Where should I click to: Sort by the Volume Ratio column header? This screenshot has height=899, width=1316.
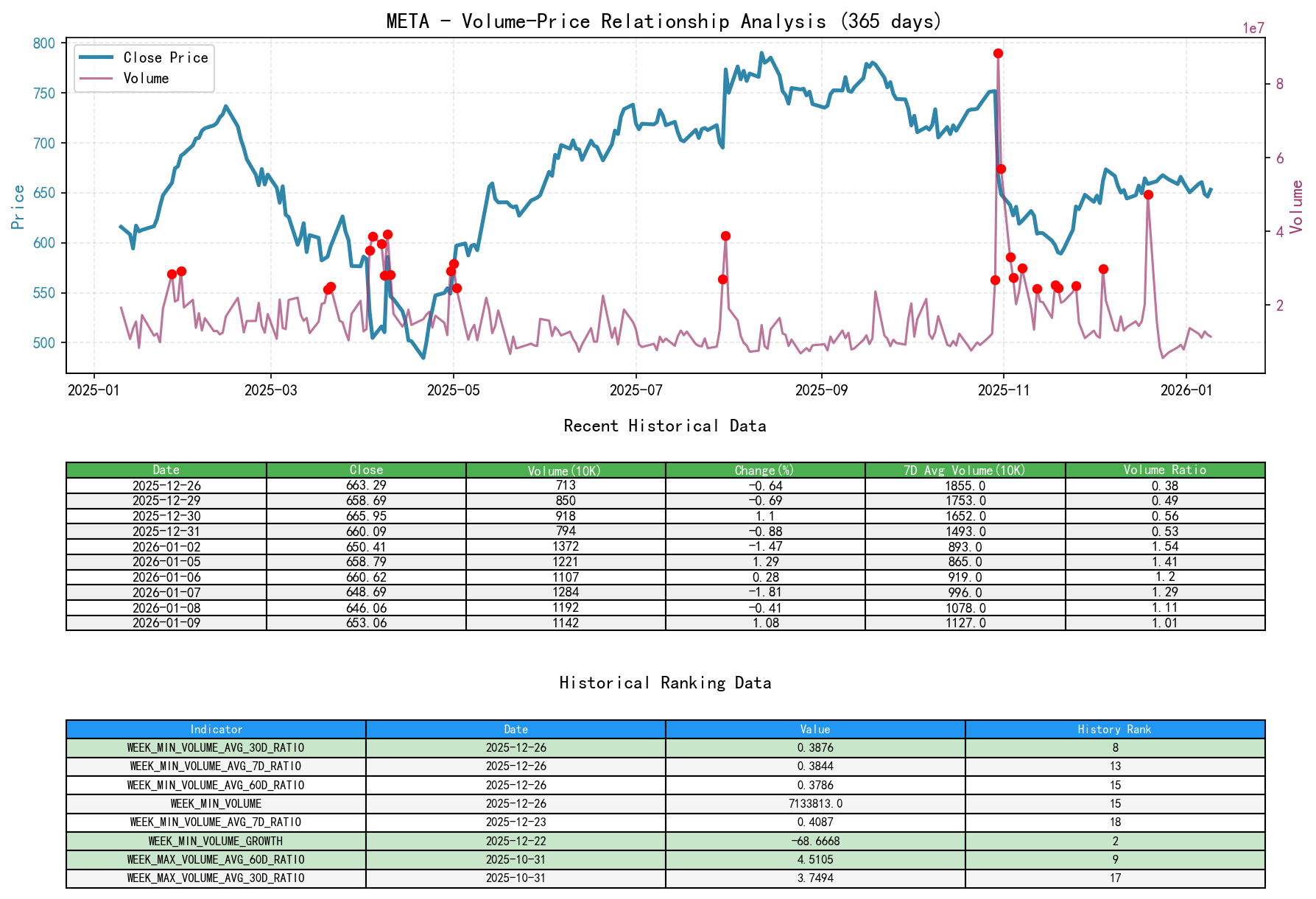click(1164, 469)
